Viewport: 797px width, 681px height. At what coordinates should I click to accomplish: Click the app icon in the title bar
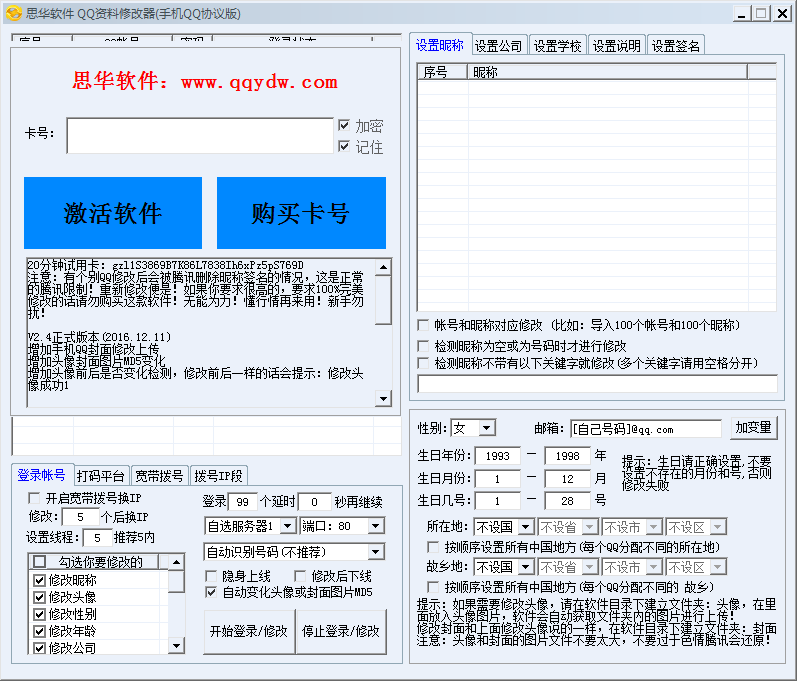pyautogui.click(x=12, y=14)
